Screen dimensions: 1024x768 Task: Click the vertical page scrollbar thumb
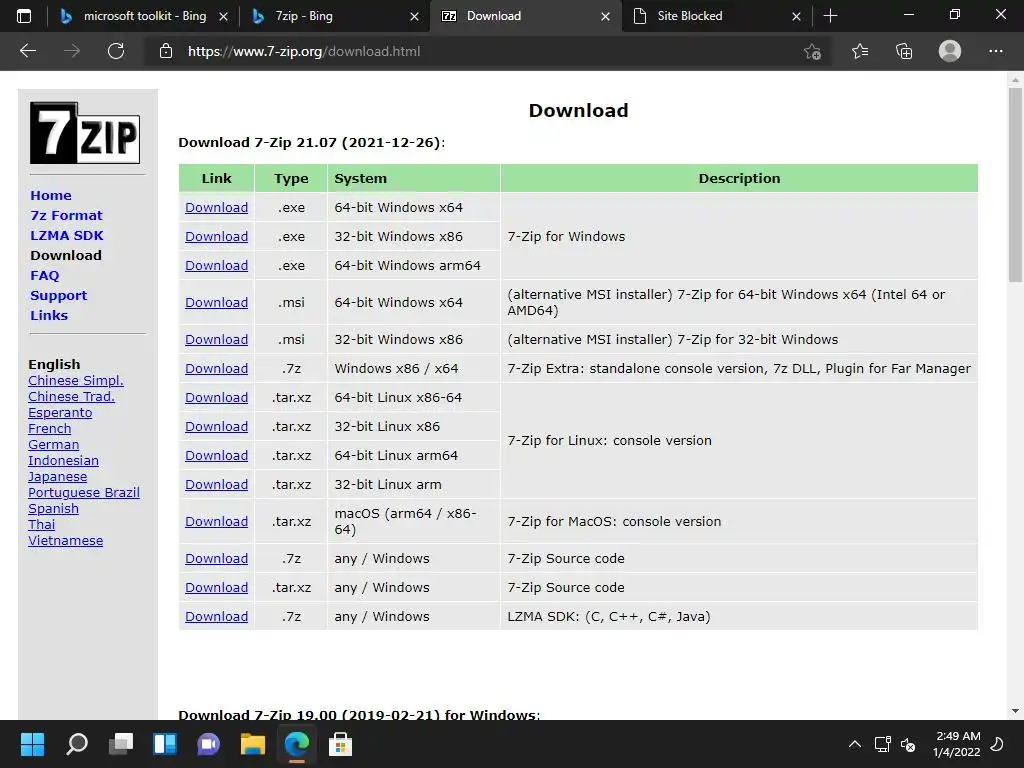coord(1015,185)
